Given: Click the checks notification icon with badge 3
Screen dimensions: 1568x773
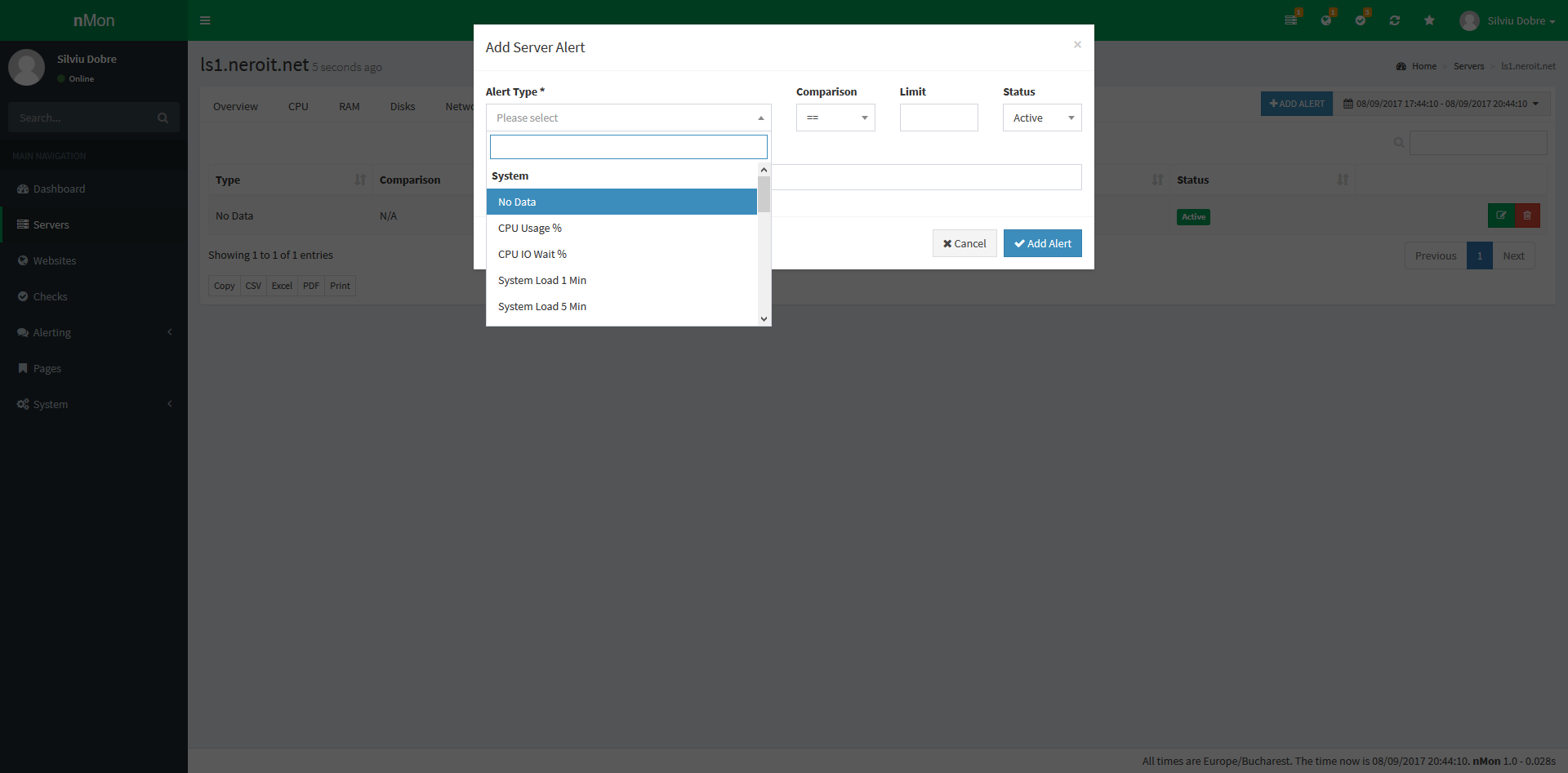Looking at the screenshot, I should tap(1361, 20).
